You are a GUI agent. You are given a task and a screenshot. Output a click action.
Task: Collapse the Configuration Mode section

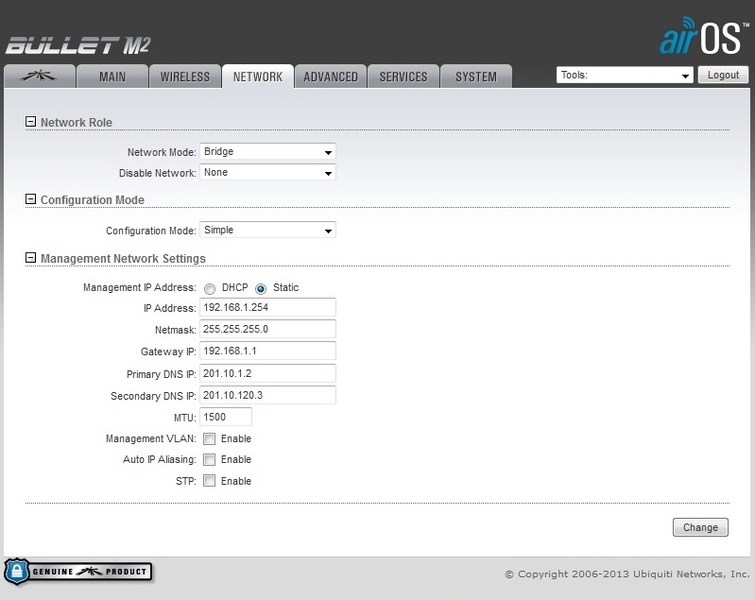[x=30, y=199]
